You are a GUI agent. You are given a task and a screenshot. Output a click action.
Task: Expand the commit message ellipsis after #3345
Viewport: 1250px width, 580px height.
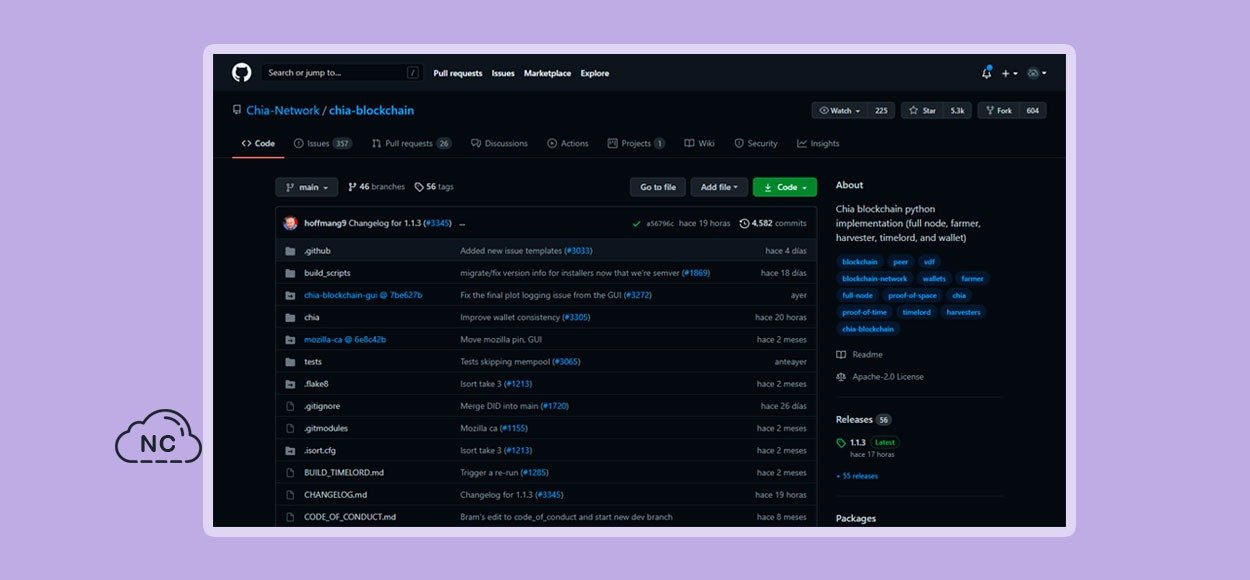(x=462, y=223)
